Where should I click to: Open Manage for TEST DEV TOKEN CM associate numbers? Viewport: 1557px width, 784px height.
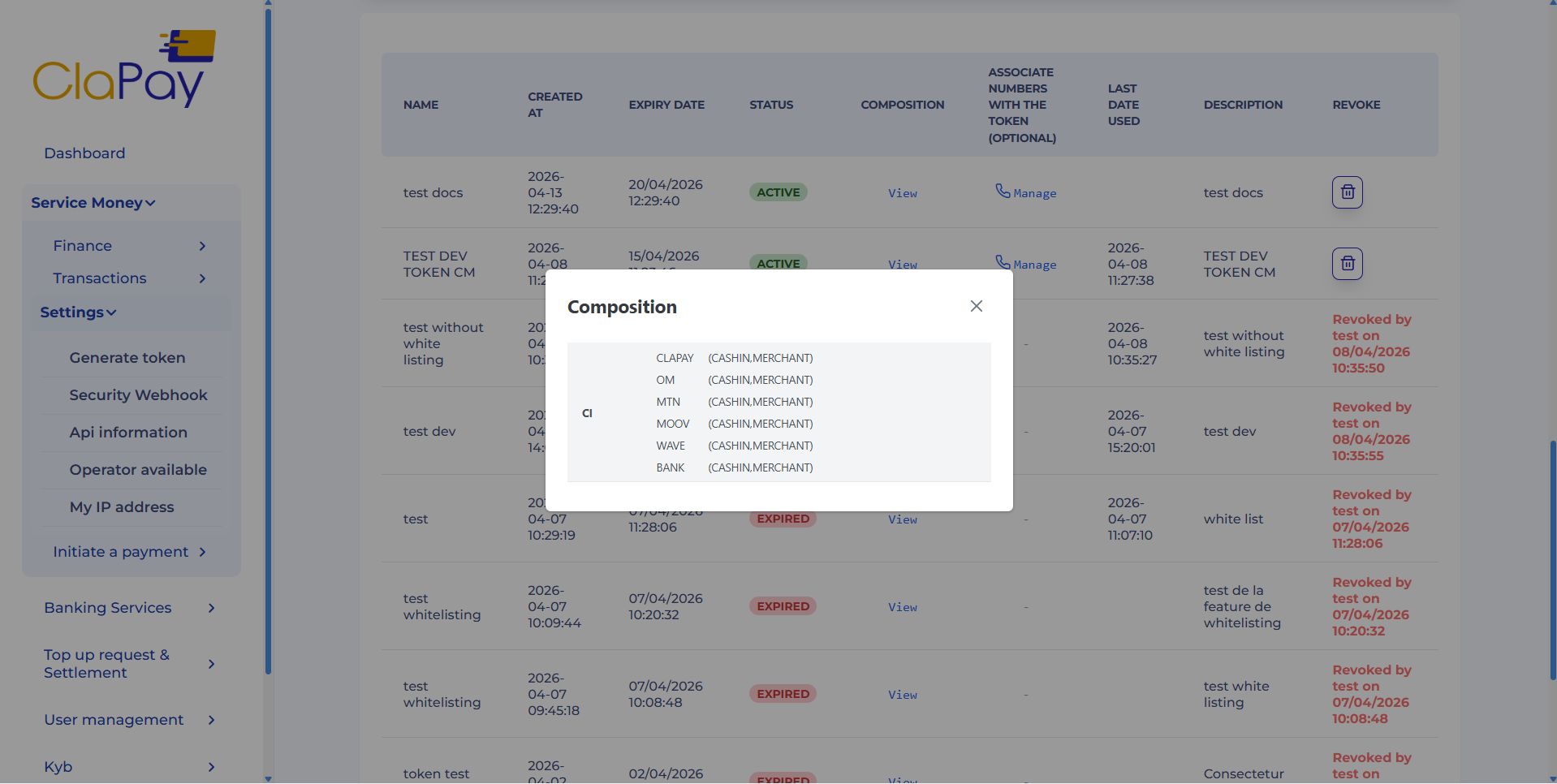1034,264
